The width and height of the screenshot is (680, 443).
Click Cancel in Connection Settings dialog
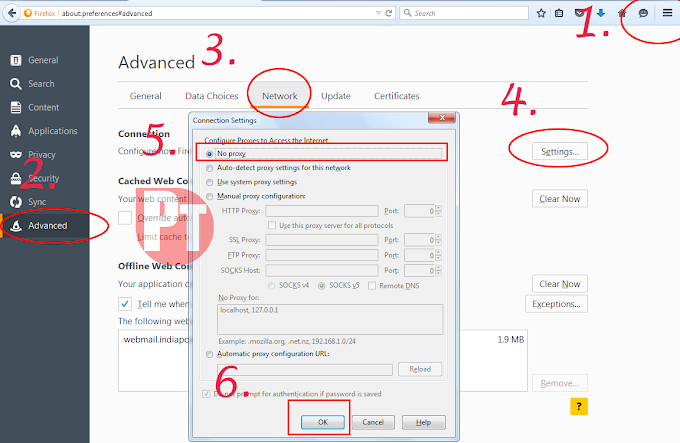pyautogui.click(x=373, y=422)
